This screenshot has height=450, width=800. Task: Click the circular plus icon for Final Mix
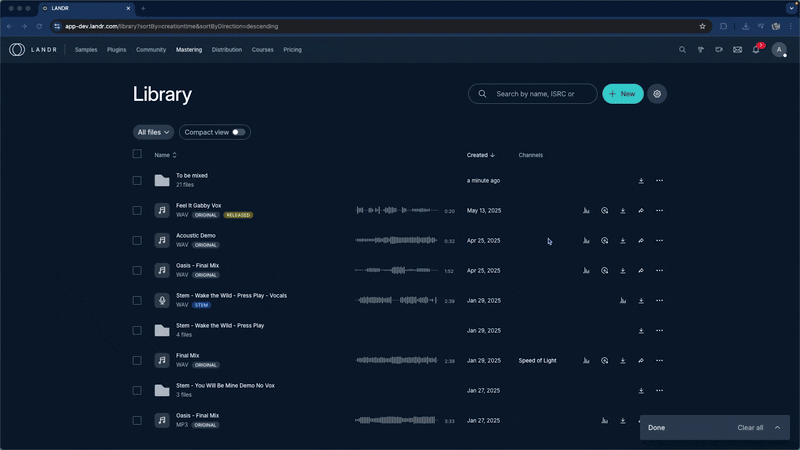point(605,361)
